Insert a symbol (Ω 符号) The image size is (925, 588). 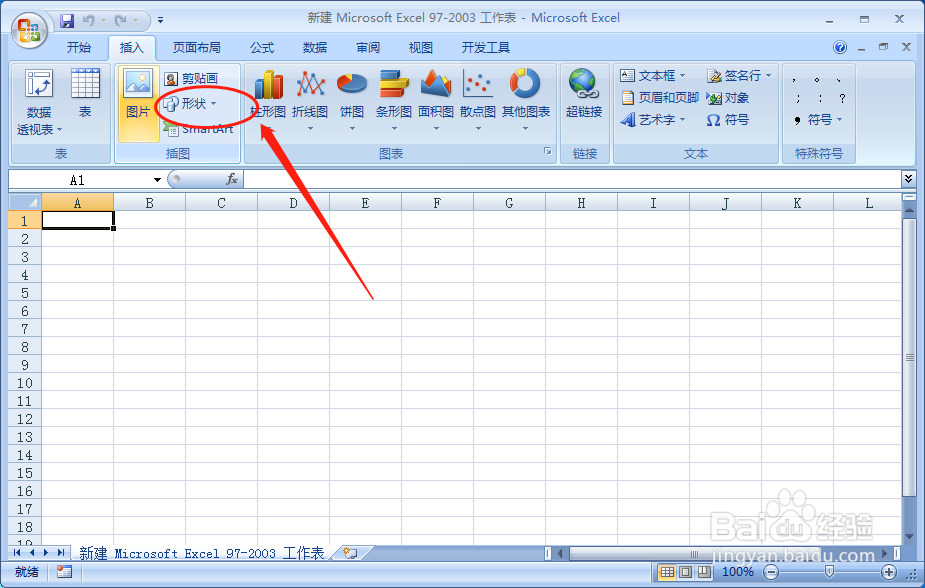727,120
